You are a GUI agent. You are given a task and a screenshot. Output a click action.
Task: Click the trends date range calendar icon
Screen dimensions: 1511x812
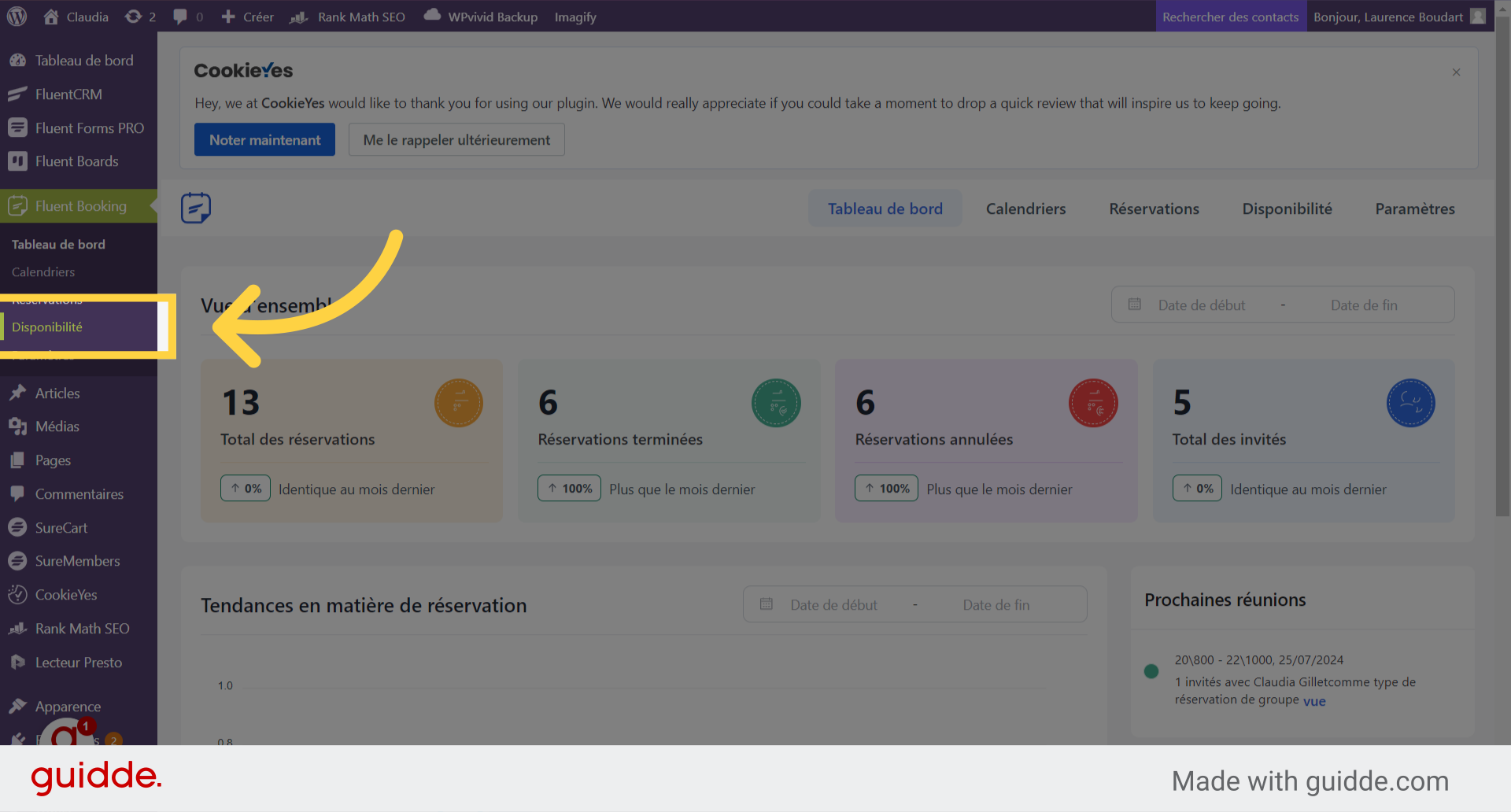coord(766,604)
